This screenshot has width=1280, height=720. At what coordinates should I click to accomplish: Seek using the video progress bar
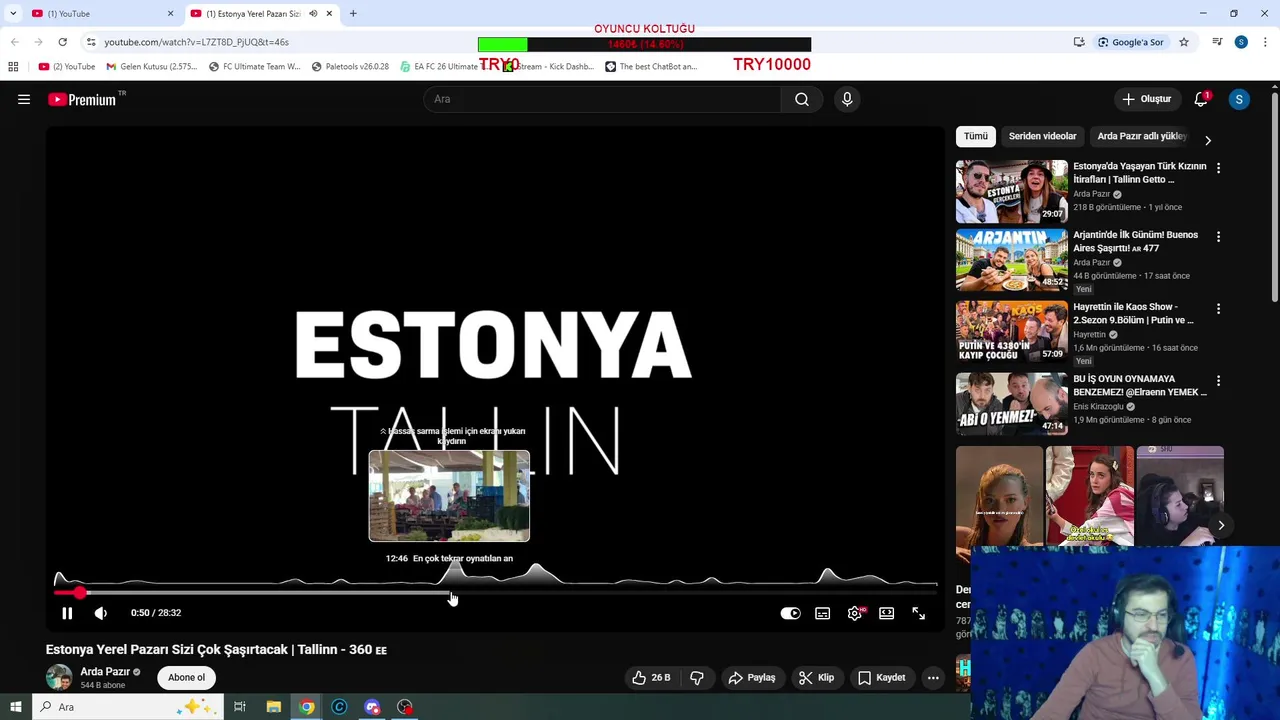point(496,593)
